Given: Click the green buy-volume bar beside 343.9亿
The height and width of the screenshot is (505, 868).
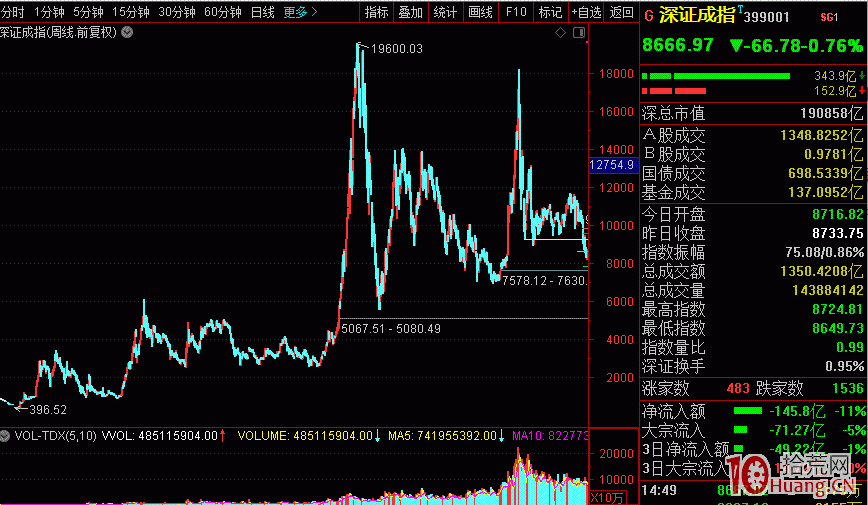Looking at the screenshot, I should (x=715, y=76).
